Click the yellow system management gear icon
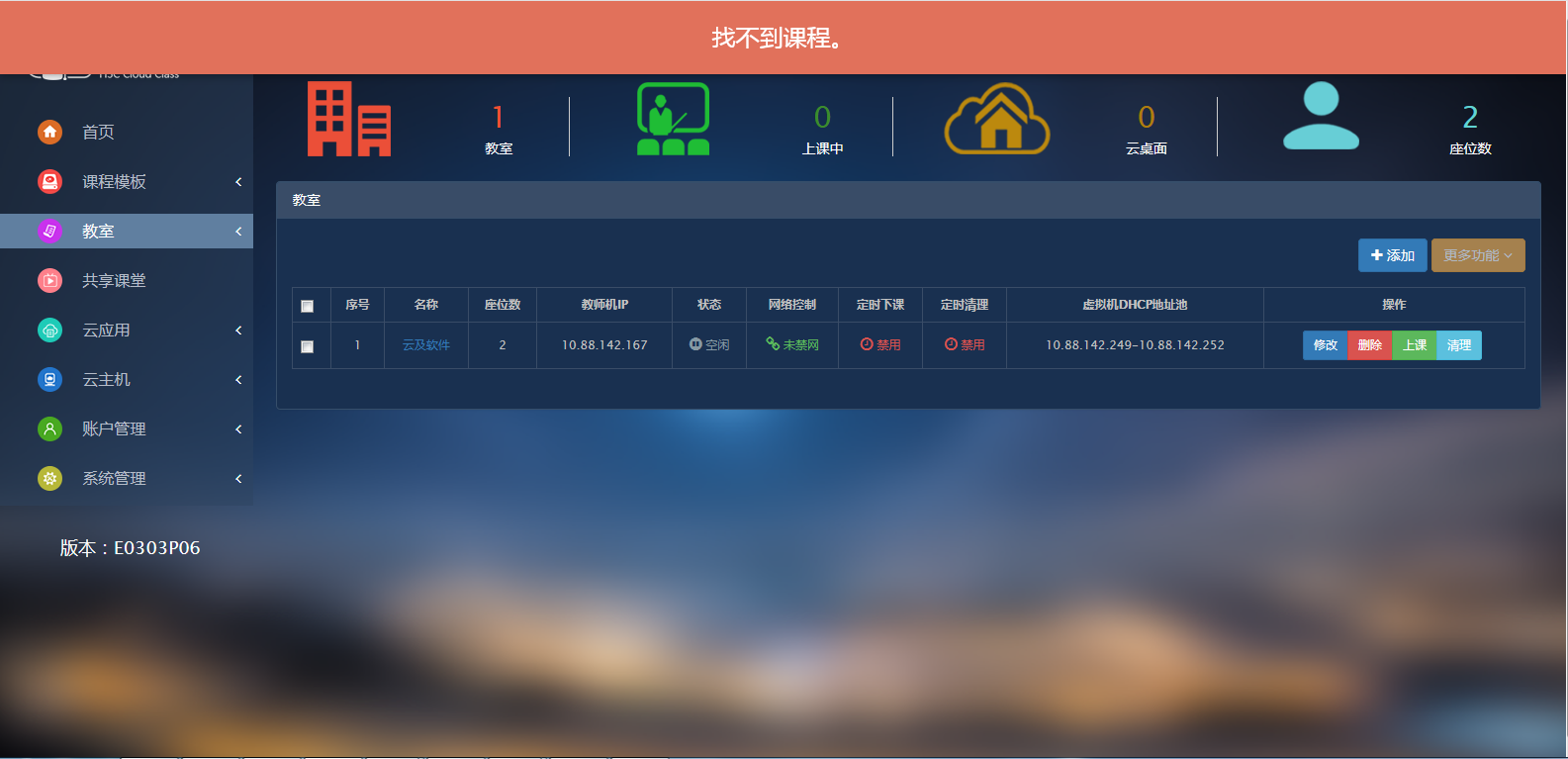 tap(49, 478)
